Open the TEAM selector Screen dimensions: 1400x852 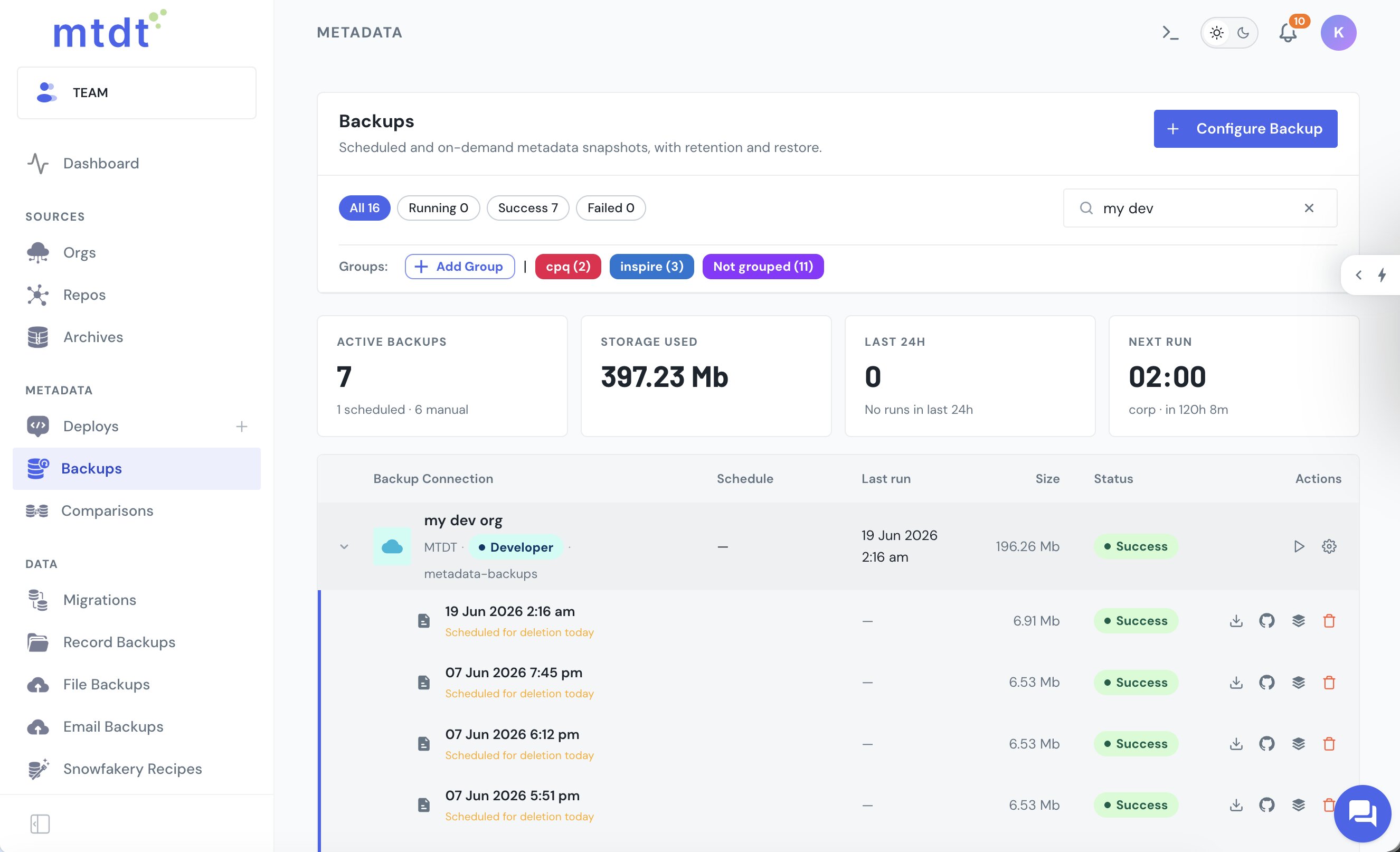pos(136,92)
